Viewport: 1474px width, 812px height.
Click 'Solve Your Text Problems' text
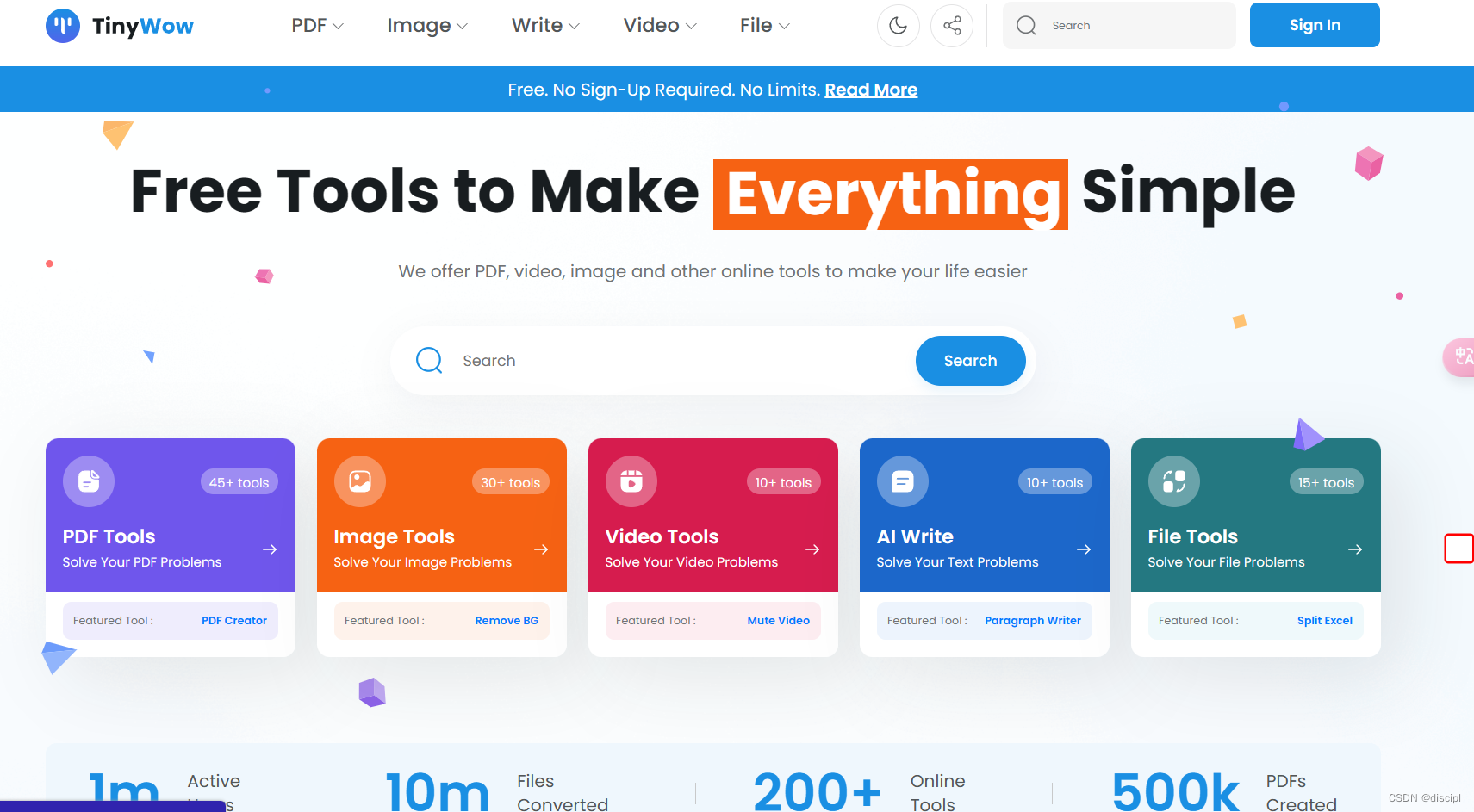coord(957,562)
